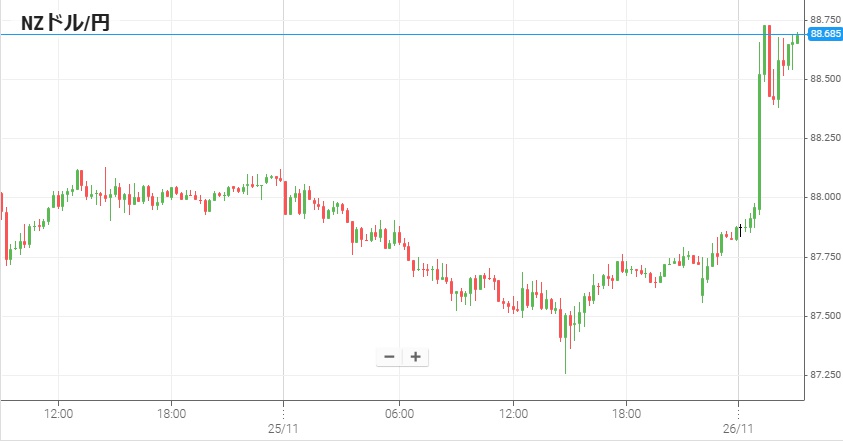Click the 88.500 price axis label

coord(824,79)
